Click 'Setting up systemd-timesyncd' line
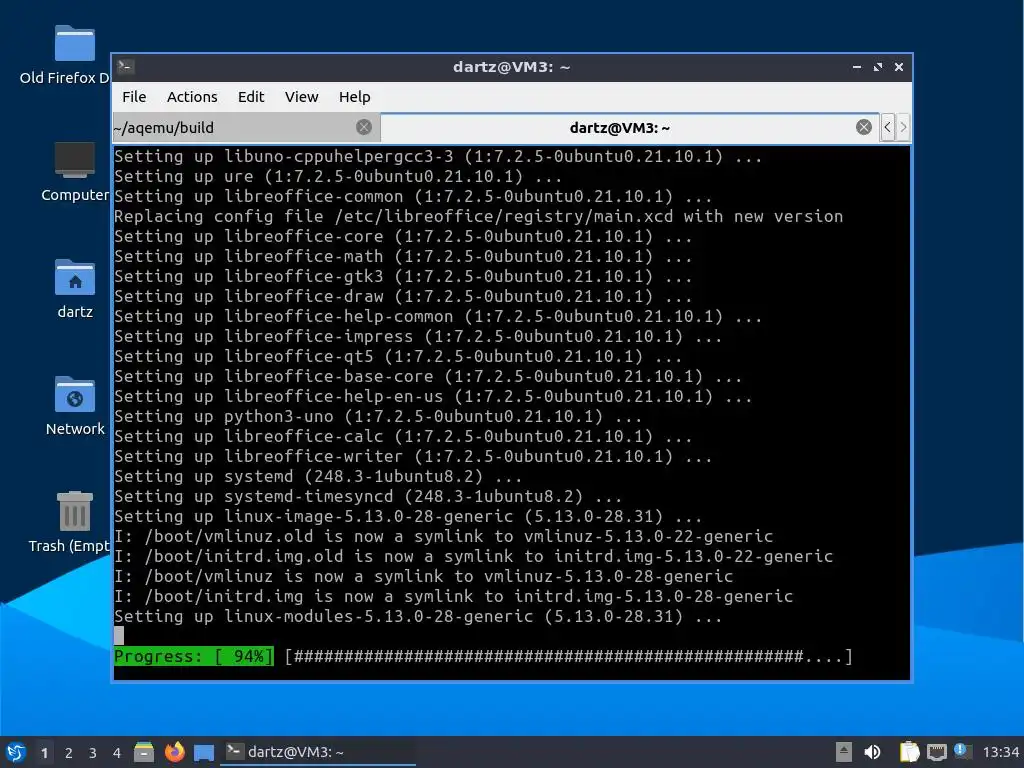 coord(368,496)
